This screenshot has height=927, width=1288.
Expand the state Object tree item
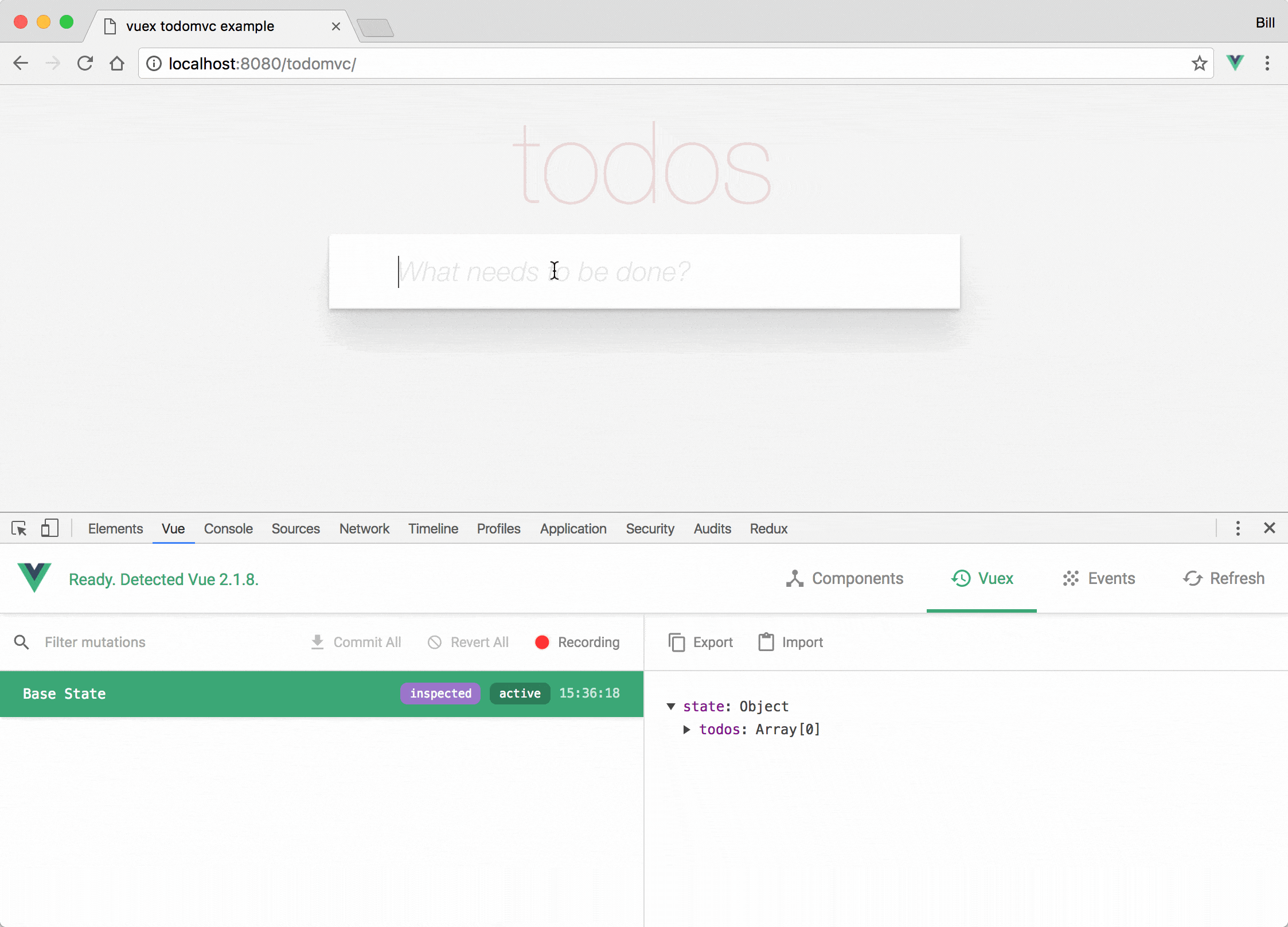pos(671,706)
